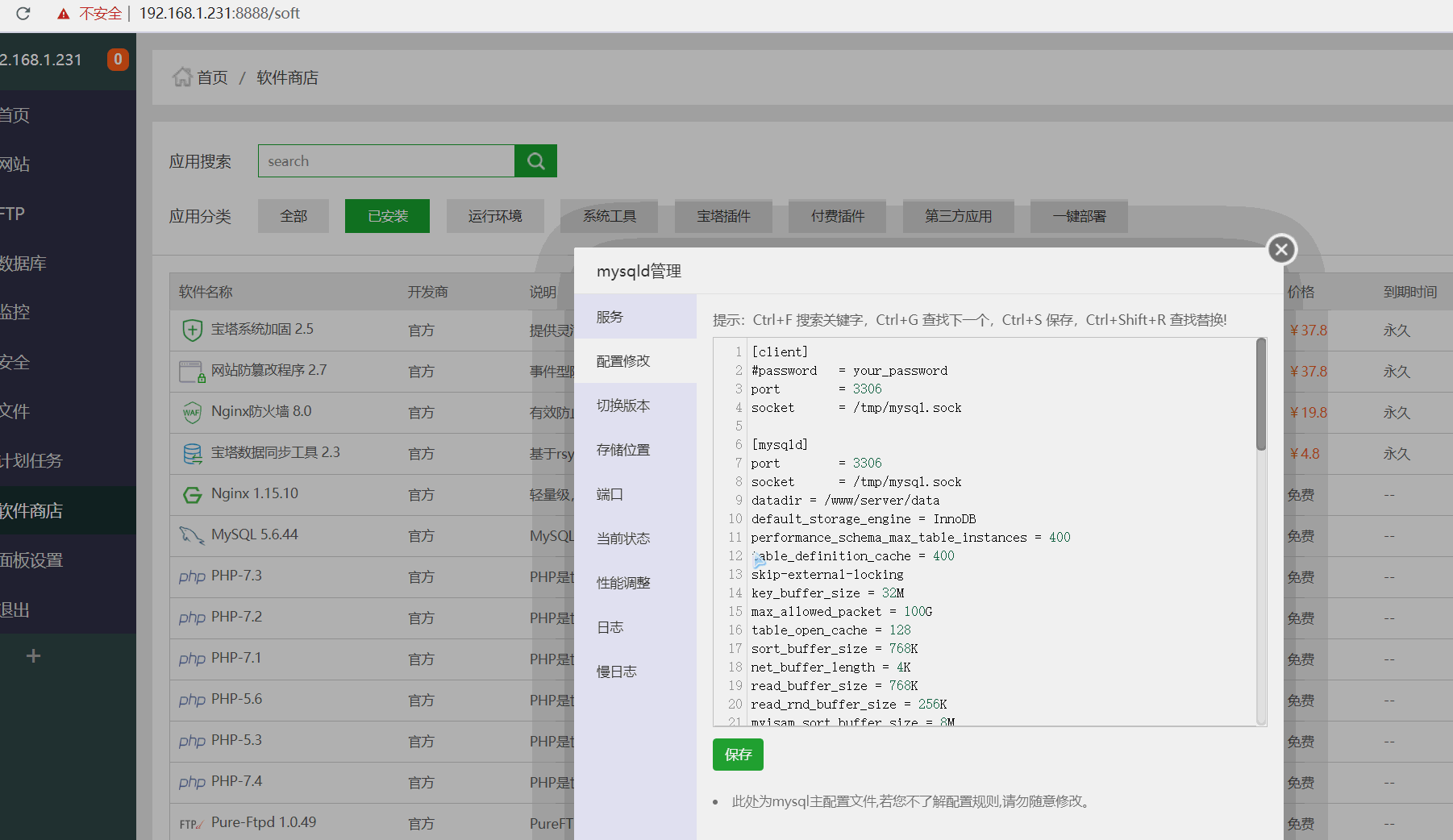Click the 网站防篡改程序 lock icon
Viewport: 1453px width, 840px height.
[x=192, y=372]
